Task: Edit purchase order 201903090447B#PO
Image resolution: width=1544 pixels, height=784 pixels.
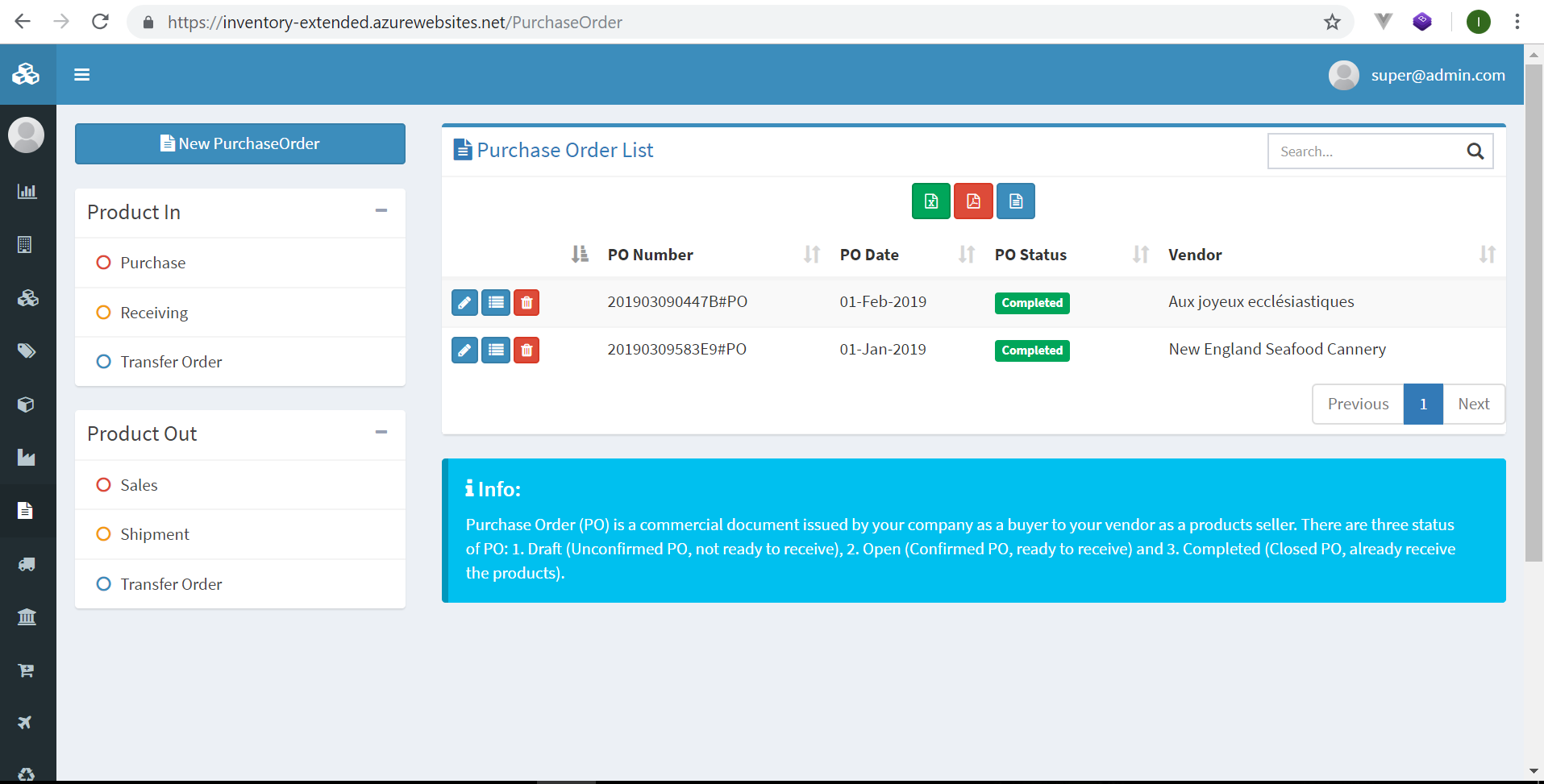Action: (x=464, y=302)
